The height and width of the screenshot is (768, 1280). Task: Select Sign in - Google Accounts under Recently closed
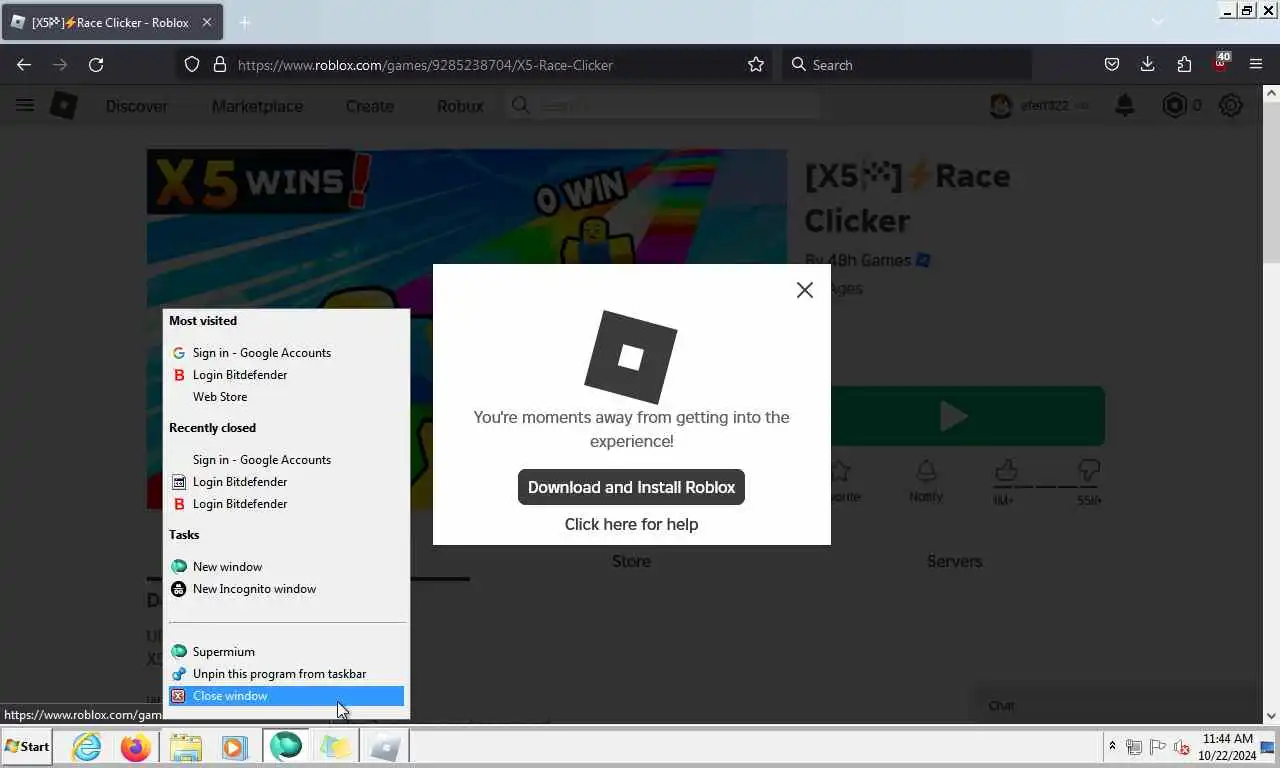262,460
